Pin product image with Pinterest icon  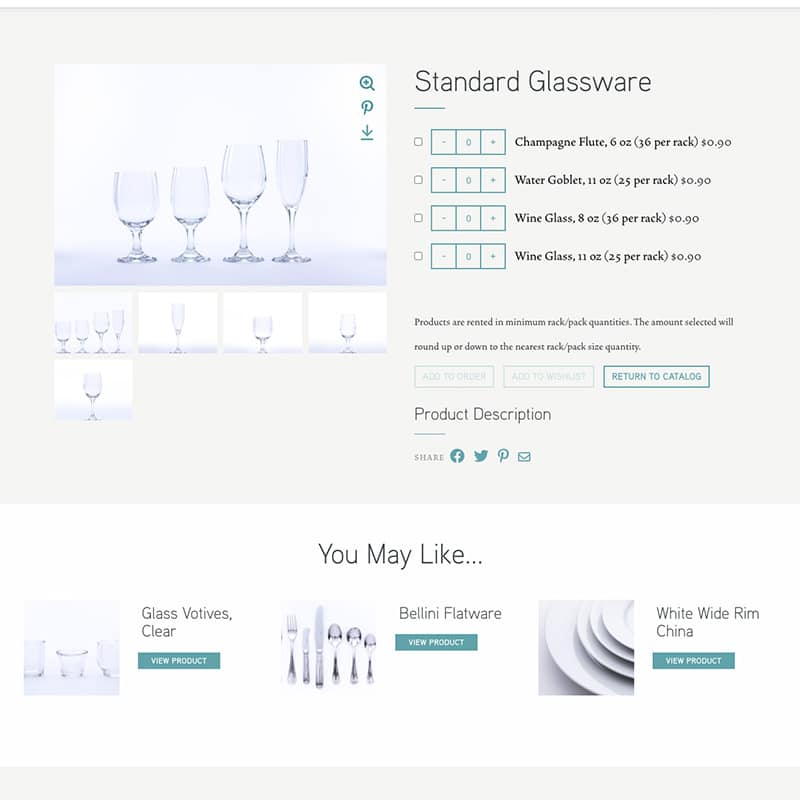tap(367, 108)
